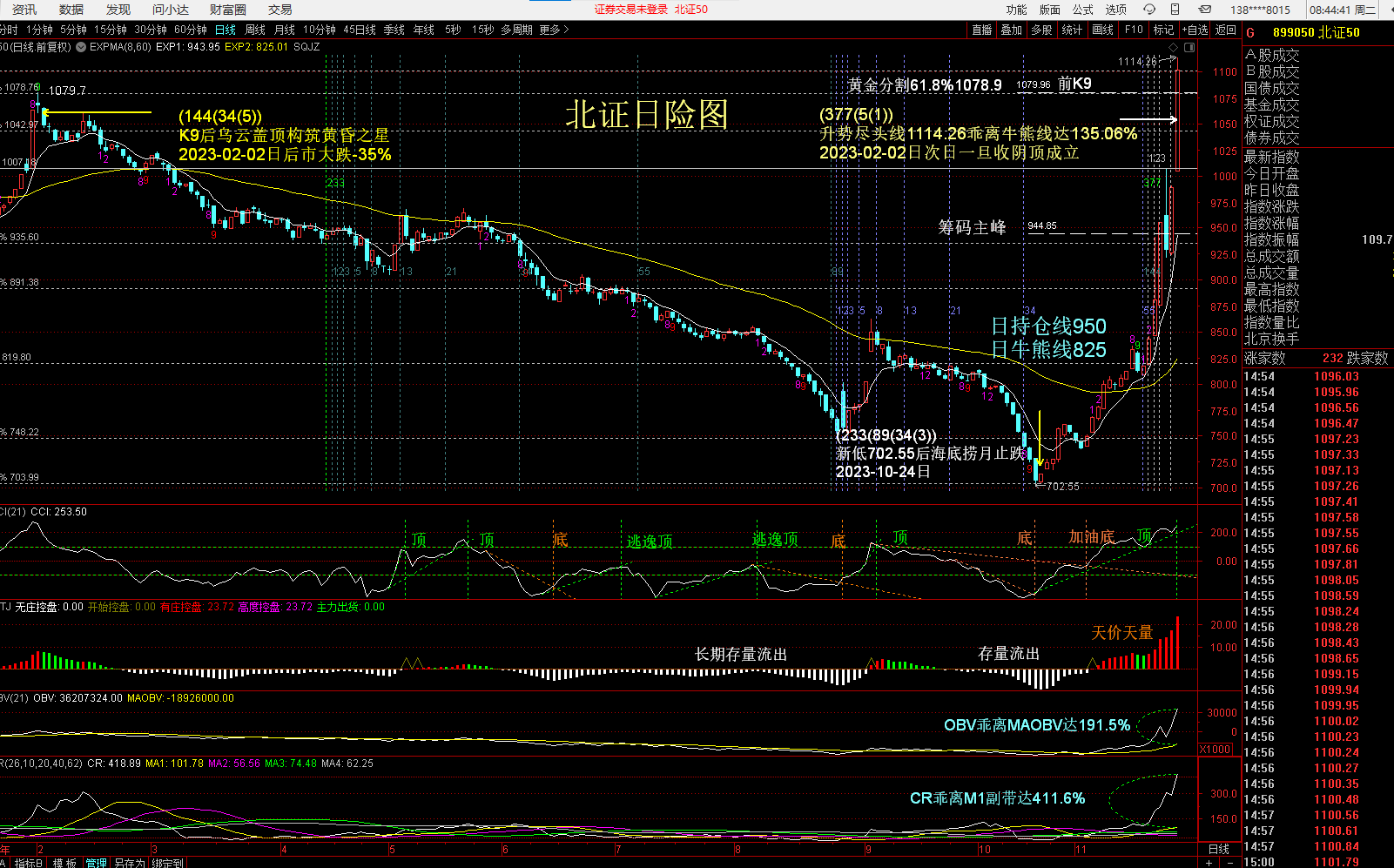
Task: Switch to 15秒 period
Action: [482, 30]
